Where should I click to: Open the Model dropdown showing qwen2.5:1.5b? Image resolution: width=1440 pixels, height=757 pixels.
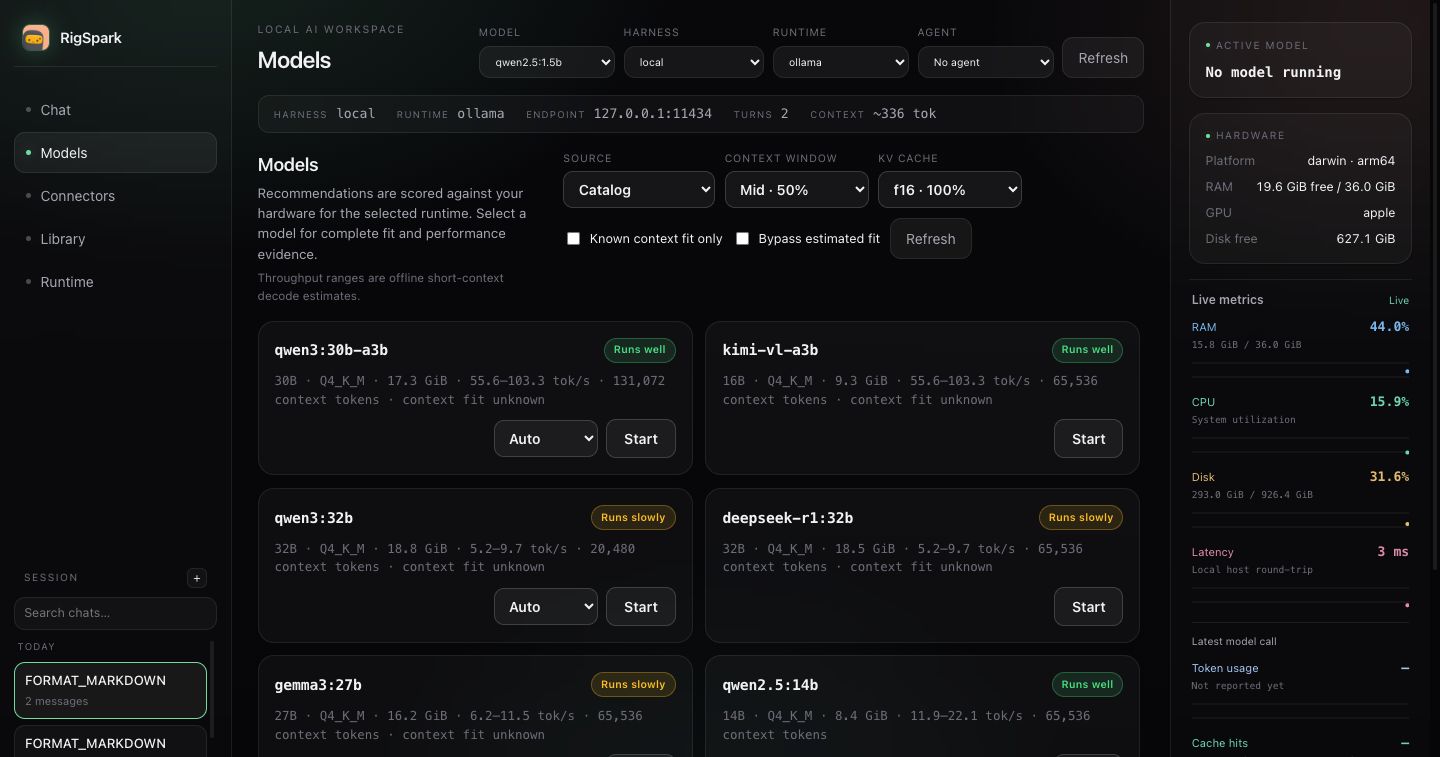pos(547,62)
